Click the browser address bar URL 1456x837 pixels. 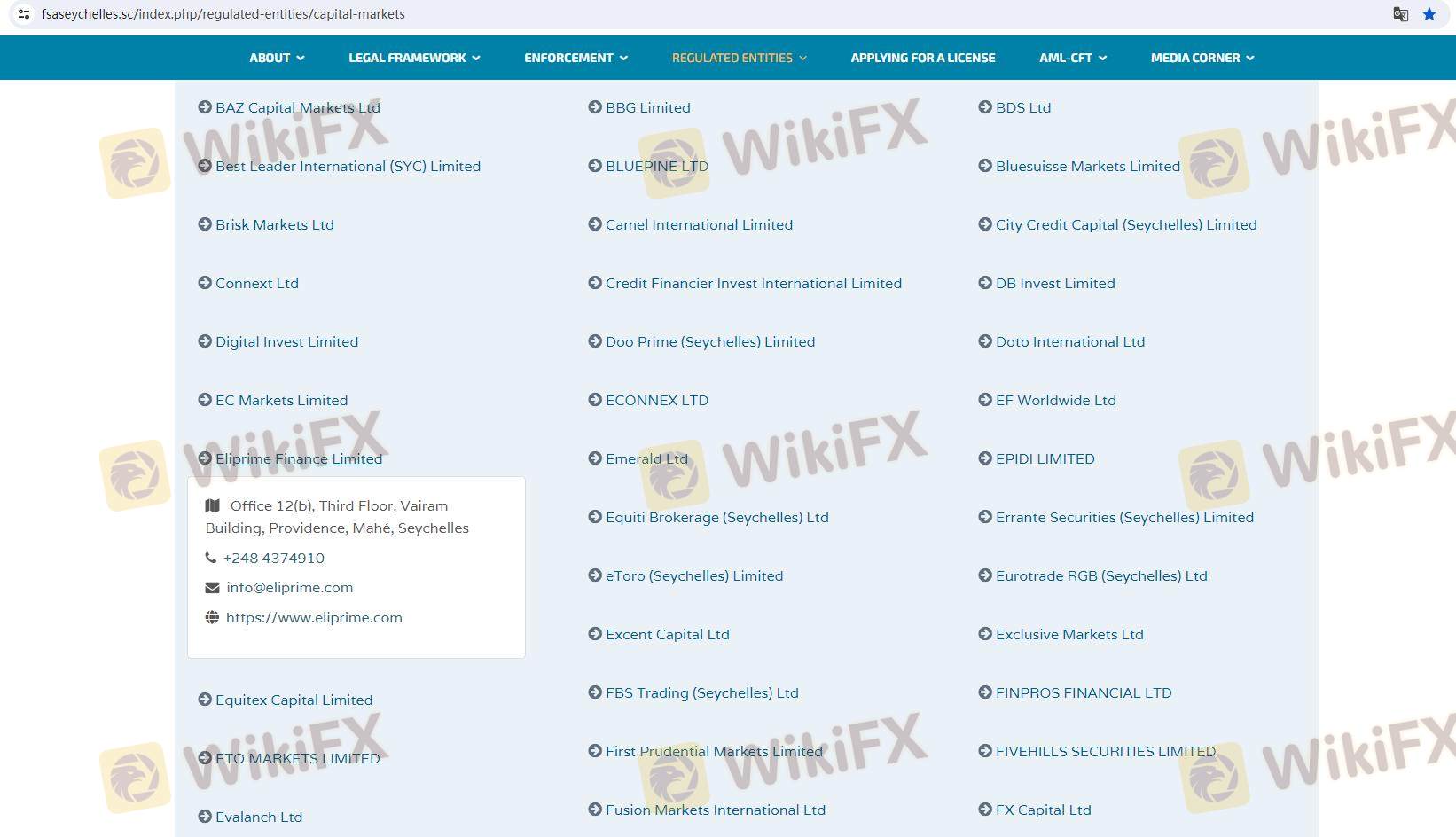coord(223,14)
